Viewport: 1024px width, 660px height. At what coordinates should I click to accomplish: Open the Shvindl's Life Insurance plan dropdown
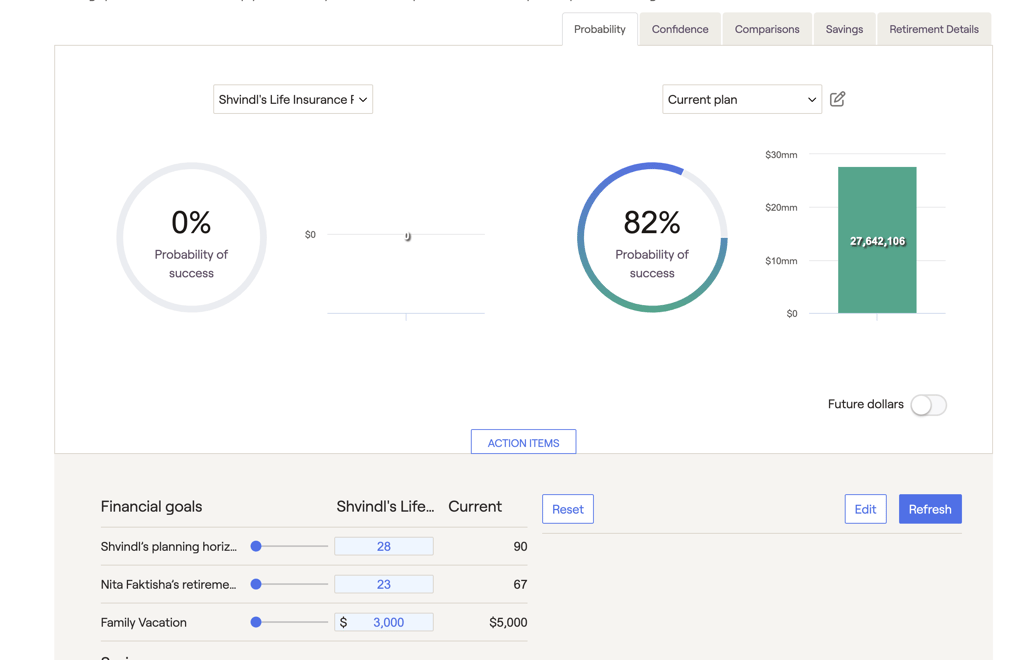pos(292,99)
